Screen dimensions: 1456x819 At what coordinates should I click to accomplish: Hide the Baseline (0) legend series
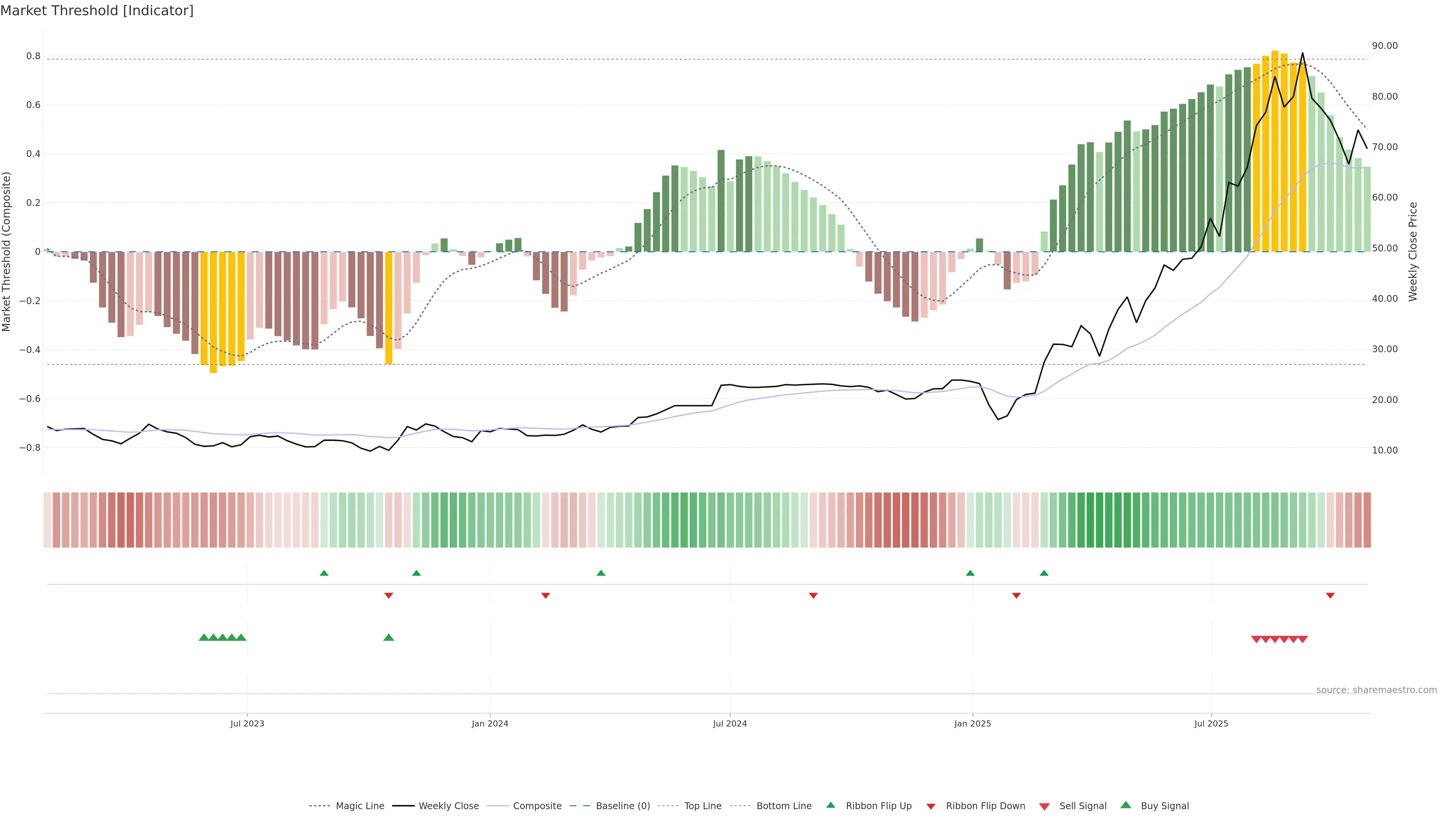coord(623,806)
